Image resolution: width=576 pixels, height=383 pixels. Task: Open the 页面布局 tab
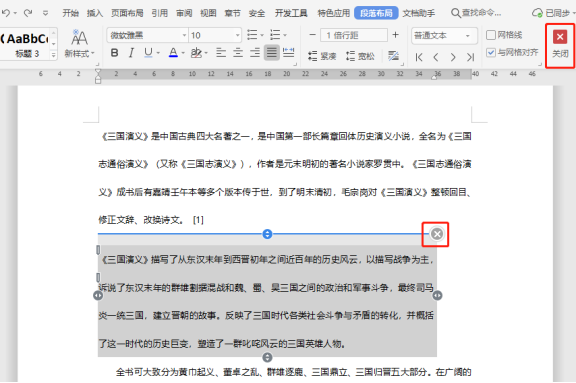click(127, 13)
